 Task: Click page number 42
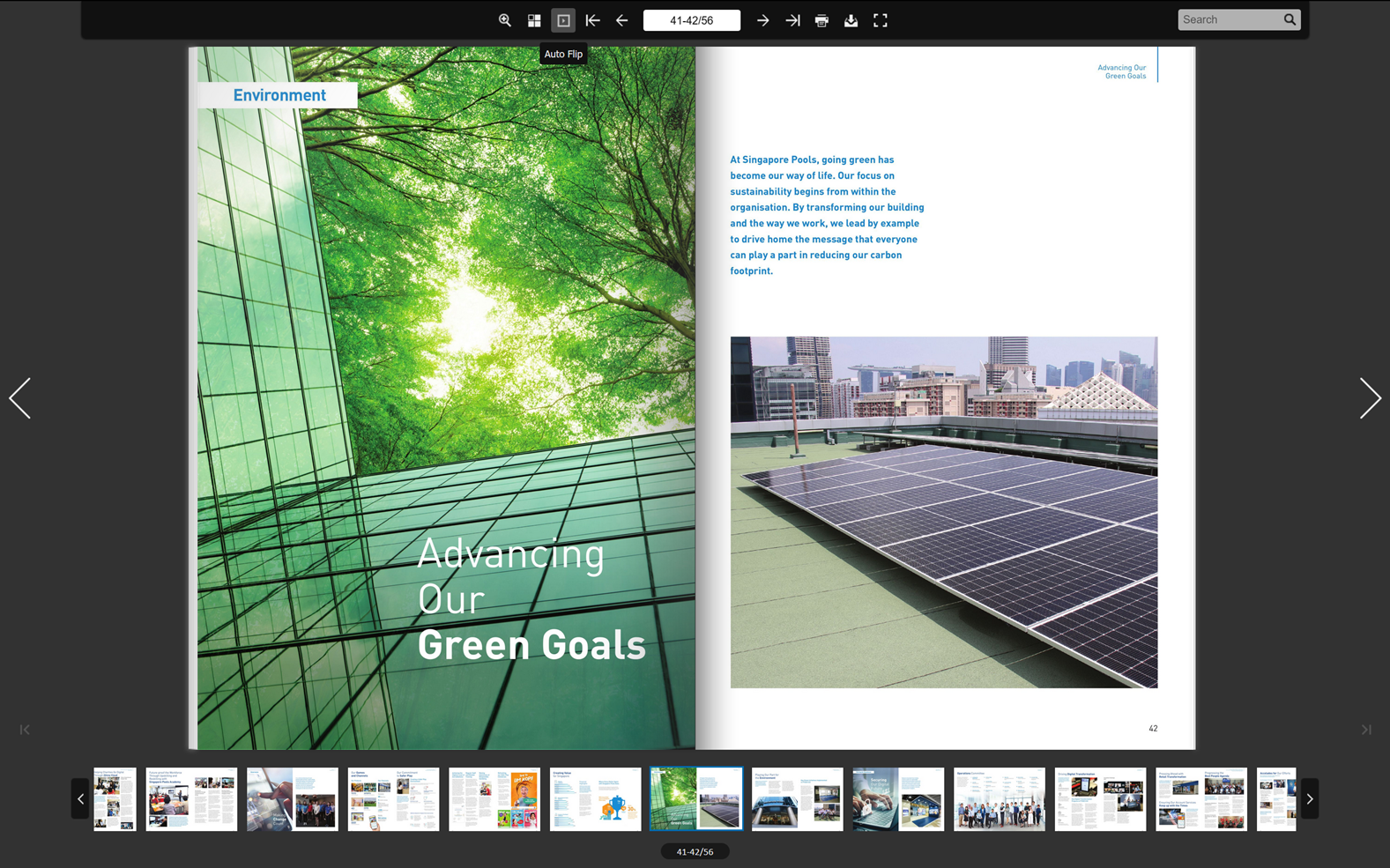pos(1153,729)
